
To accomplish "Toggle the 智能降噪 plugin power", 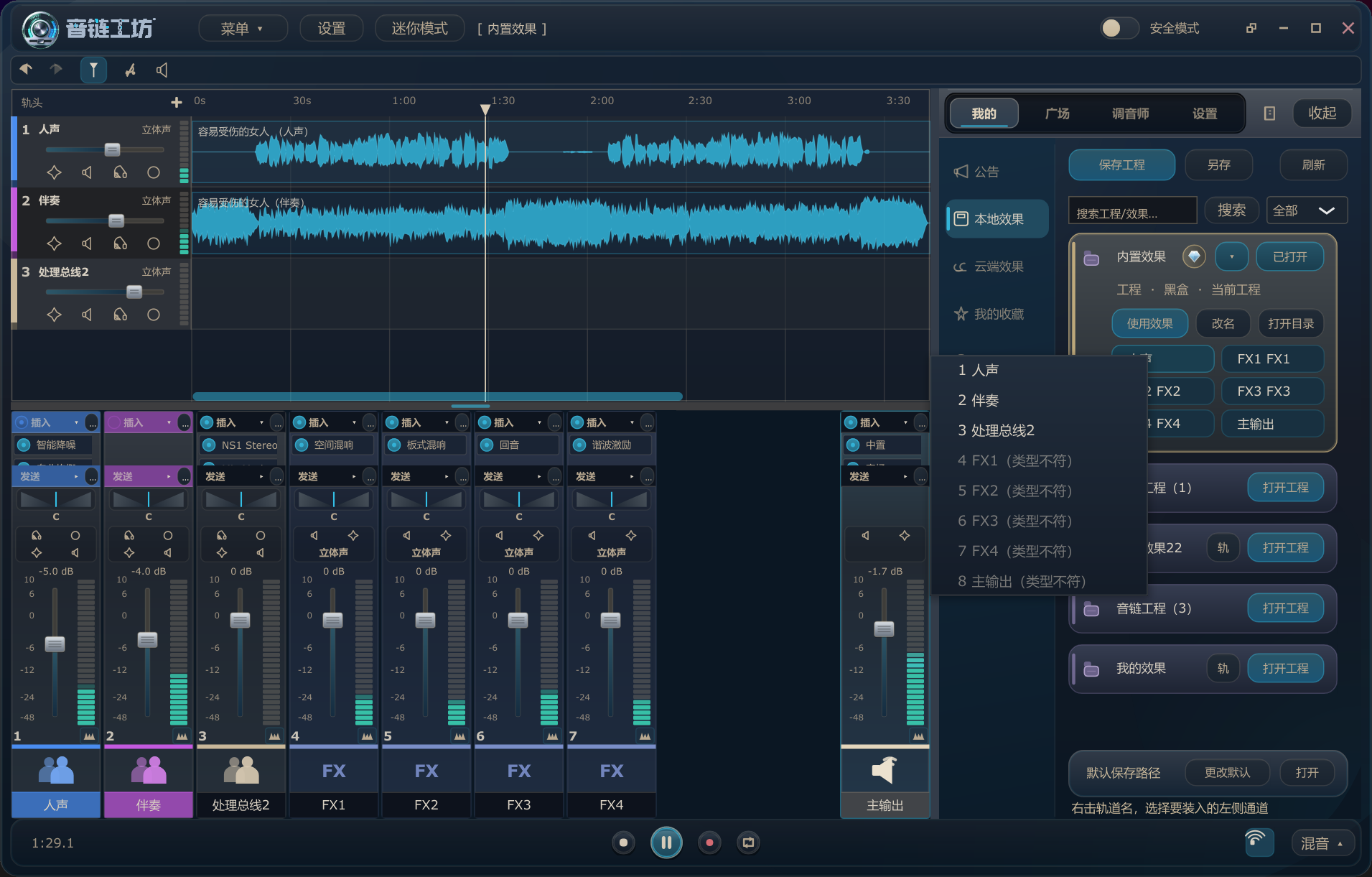I will click(x=24, y=445).
